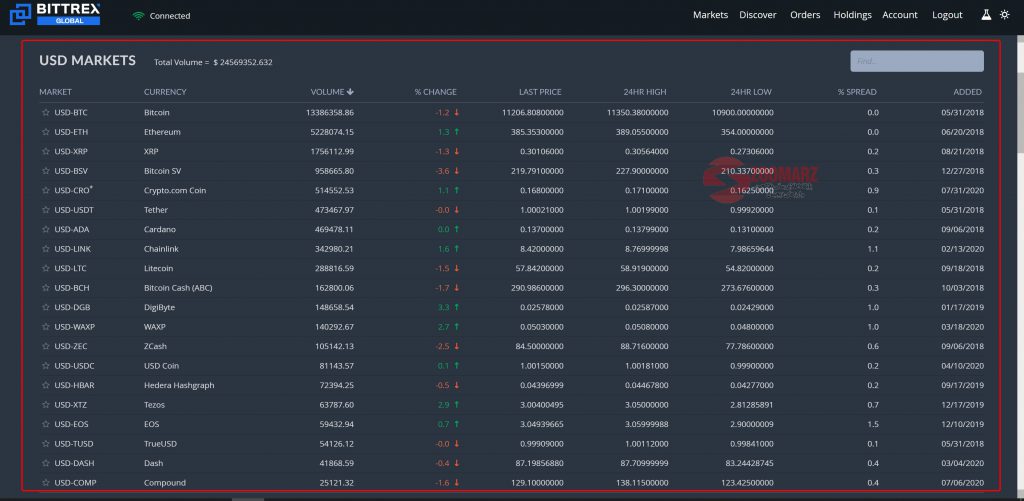Sort by the 24HR LOW column header
1024x501 pixels.
pyautogui.click(x=751, y=92)
